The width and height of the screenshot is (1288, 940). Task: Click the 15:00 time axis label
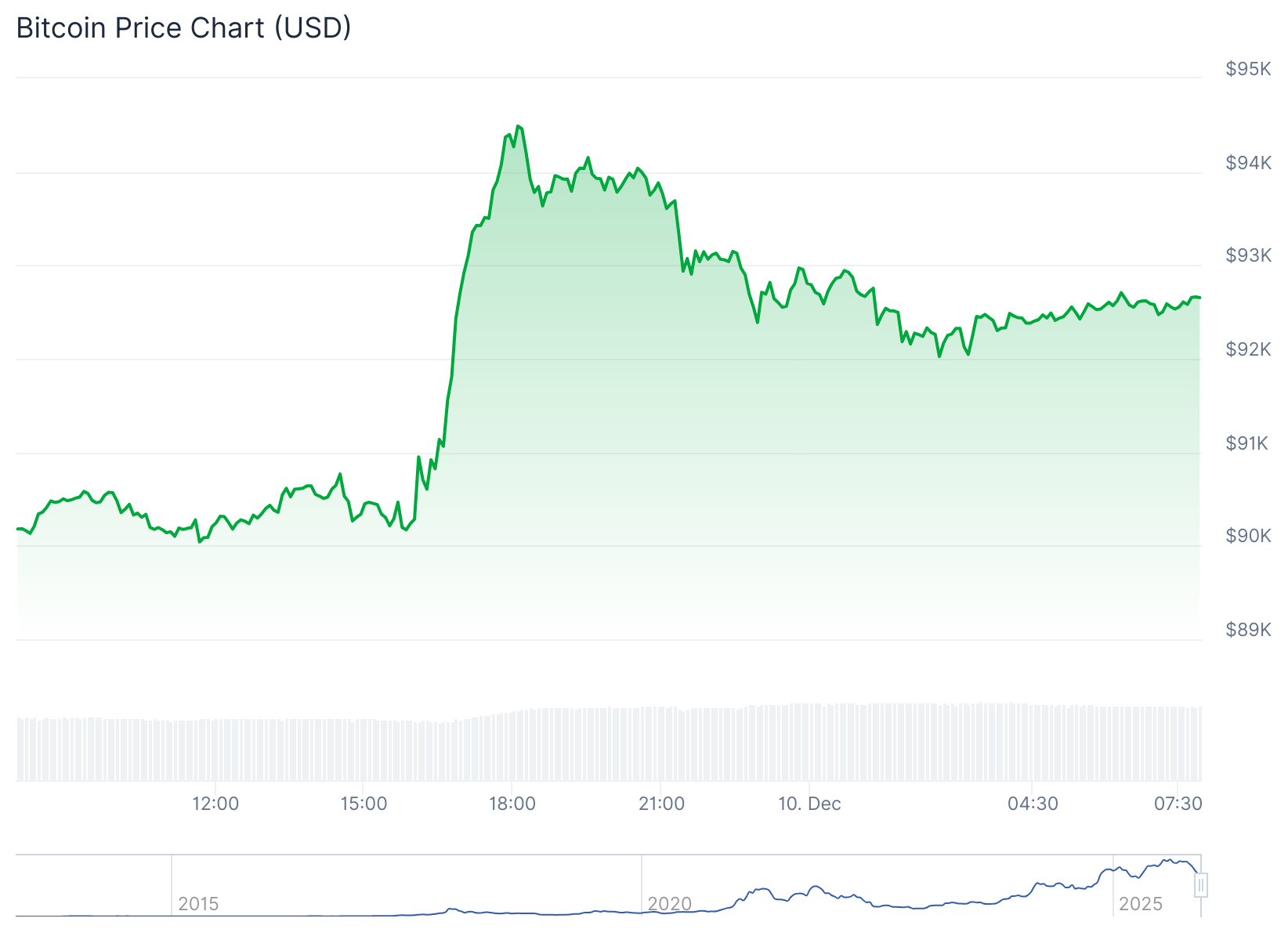click(364, 804)
